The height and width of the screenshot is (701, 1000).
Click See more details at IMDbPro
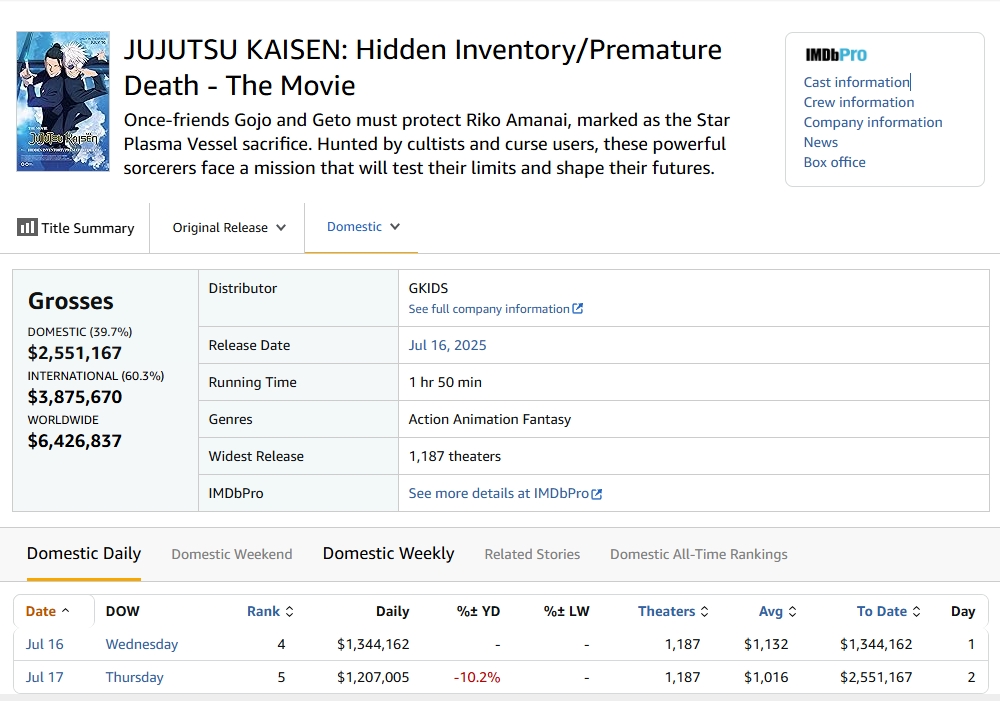[x=499, y=493]
